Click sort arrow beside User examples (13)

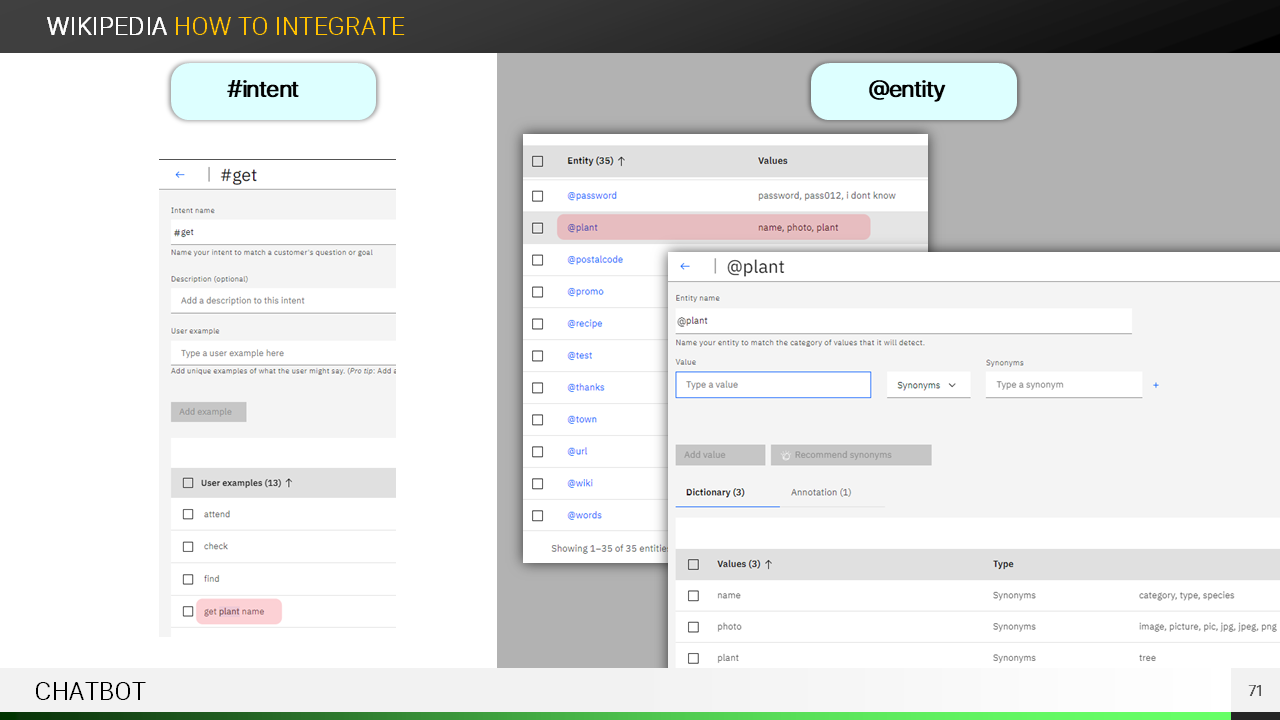[289, 483]
